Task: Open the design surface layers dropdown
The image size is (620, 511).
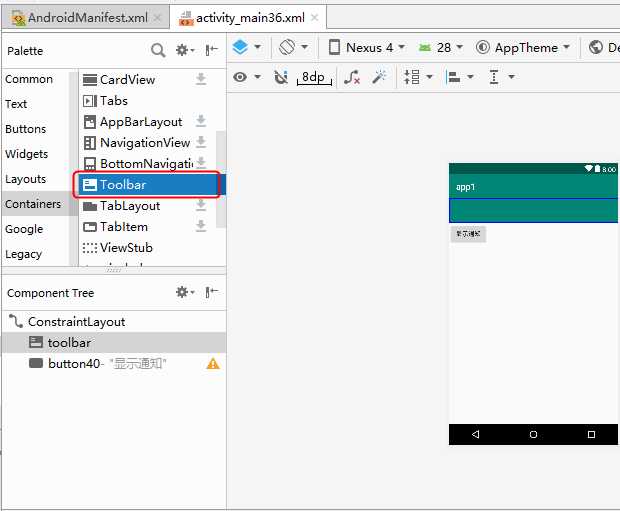Action: click(246, 47)
